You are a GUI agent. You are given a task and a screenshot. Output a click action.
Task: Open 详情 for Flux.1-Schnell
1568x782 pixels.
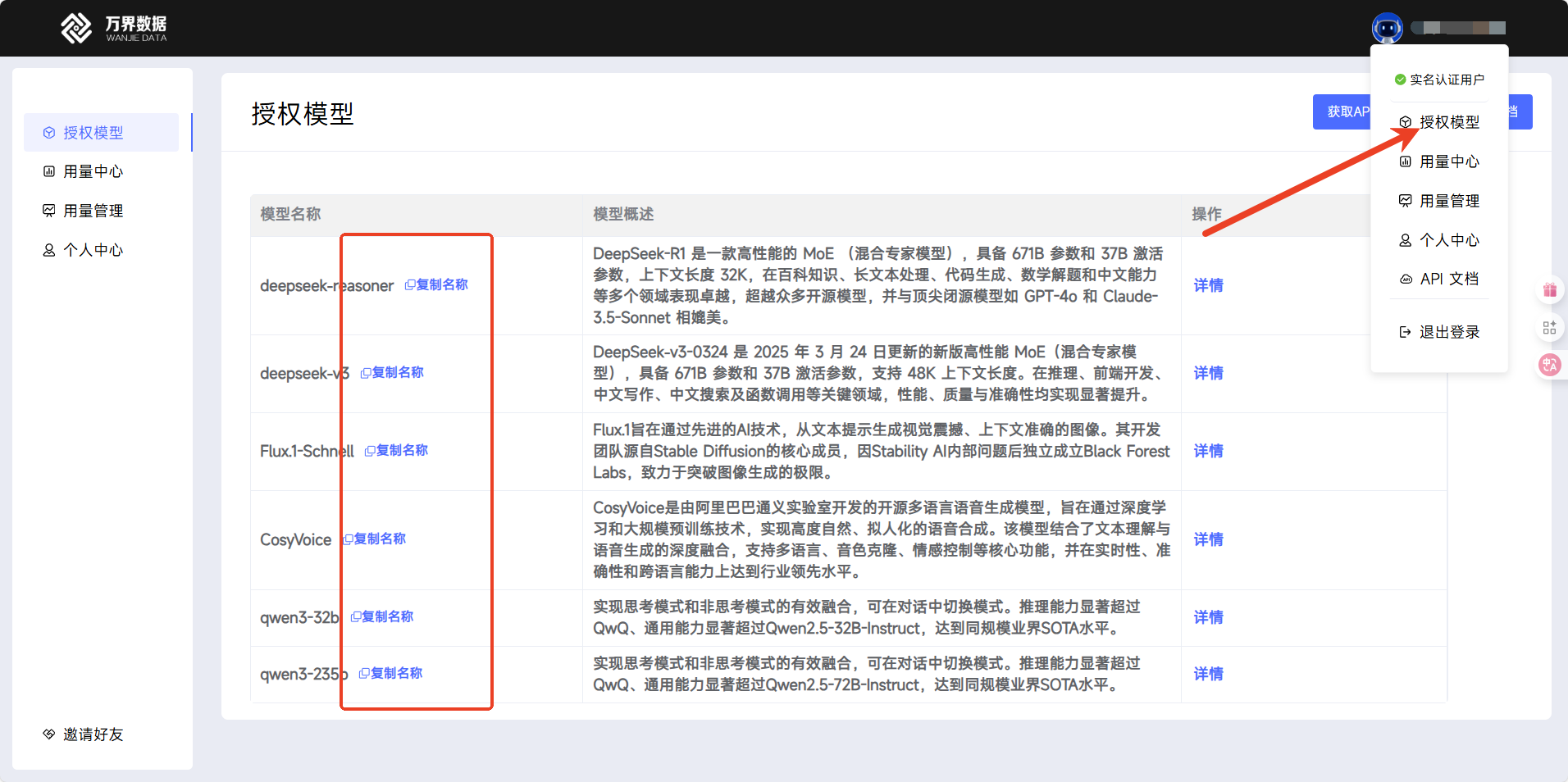[1208, 451]
